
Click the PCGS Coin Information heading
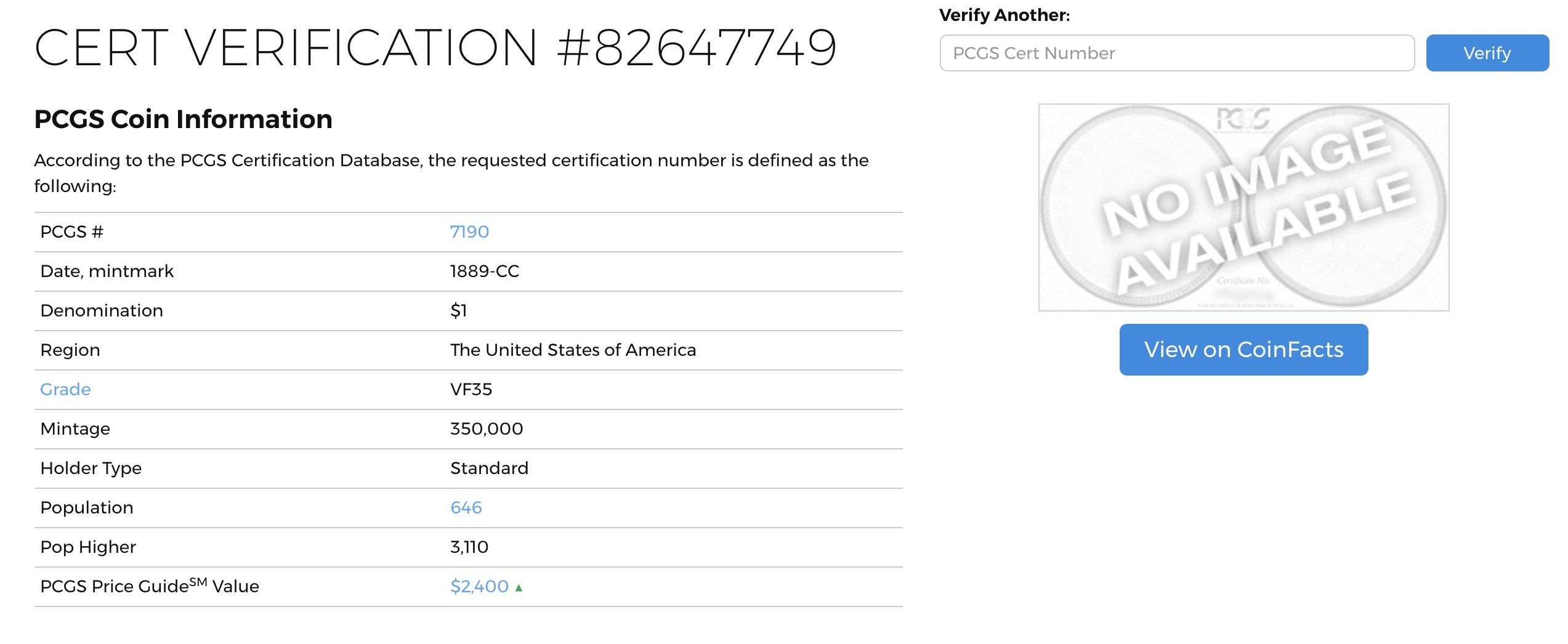(183, 119)
